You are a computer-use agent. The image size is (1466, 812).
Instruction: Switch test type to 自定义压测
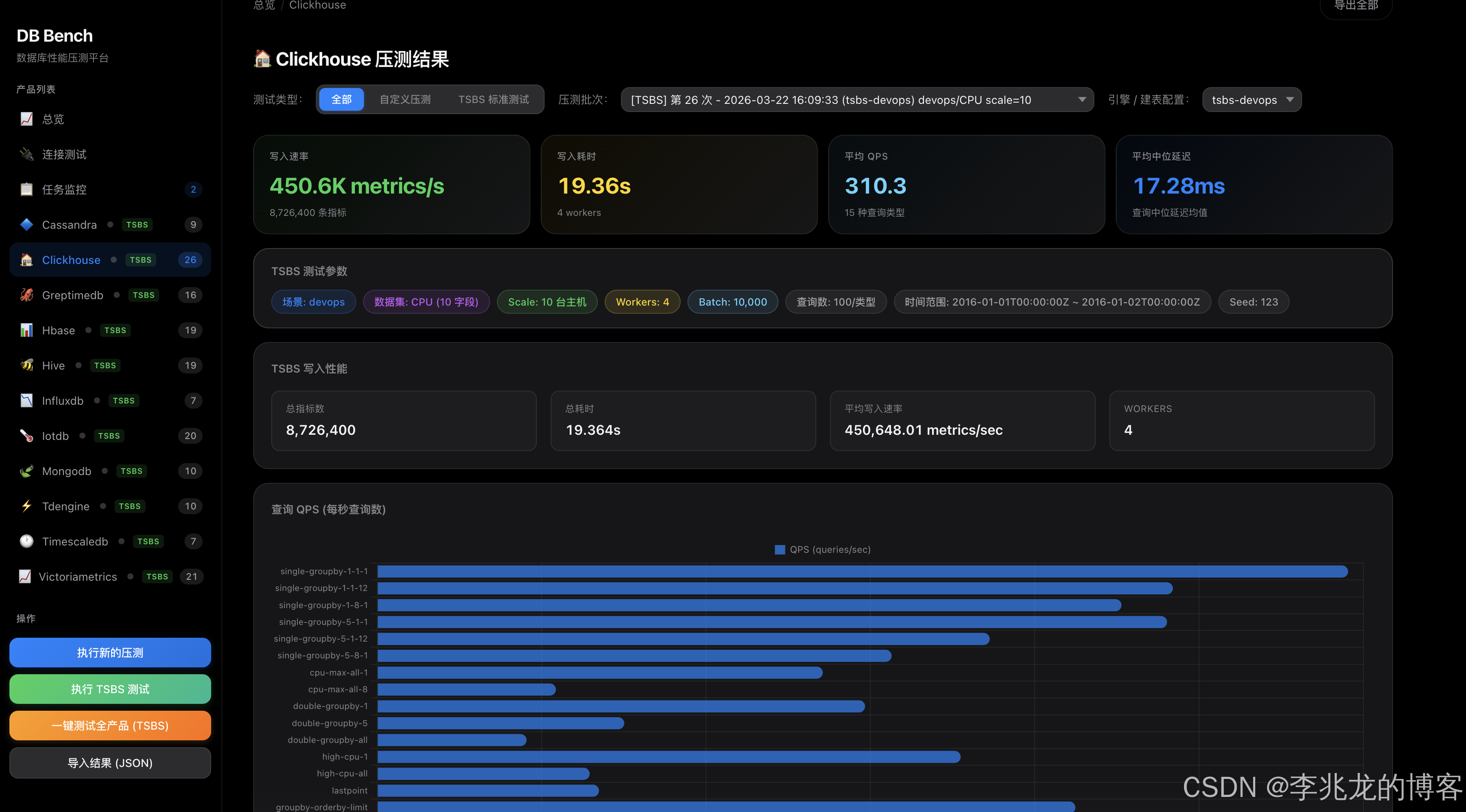(x=405, y=100)
